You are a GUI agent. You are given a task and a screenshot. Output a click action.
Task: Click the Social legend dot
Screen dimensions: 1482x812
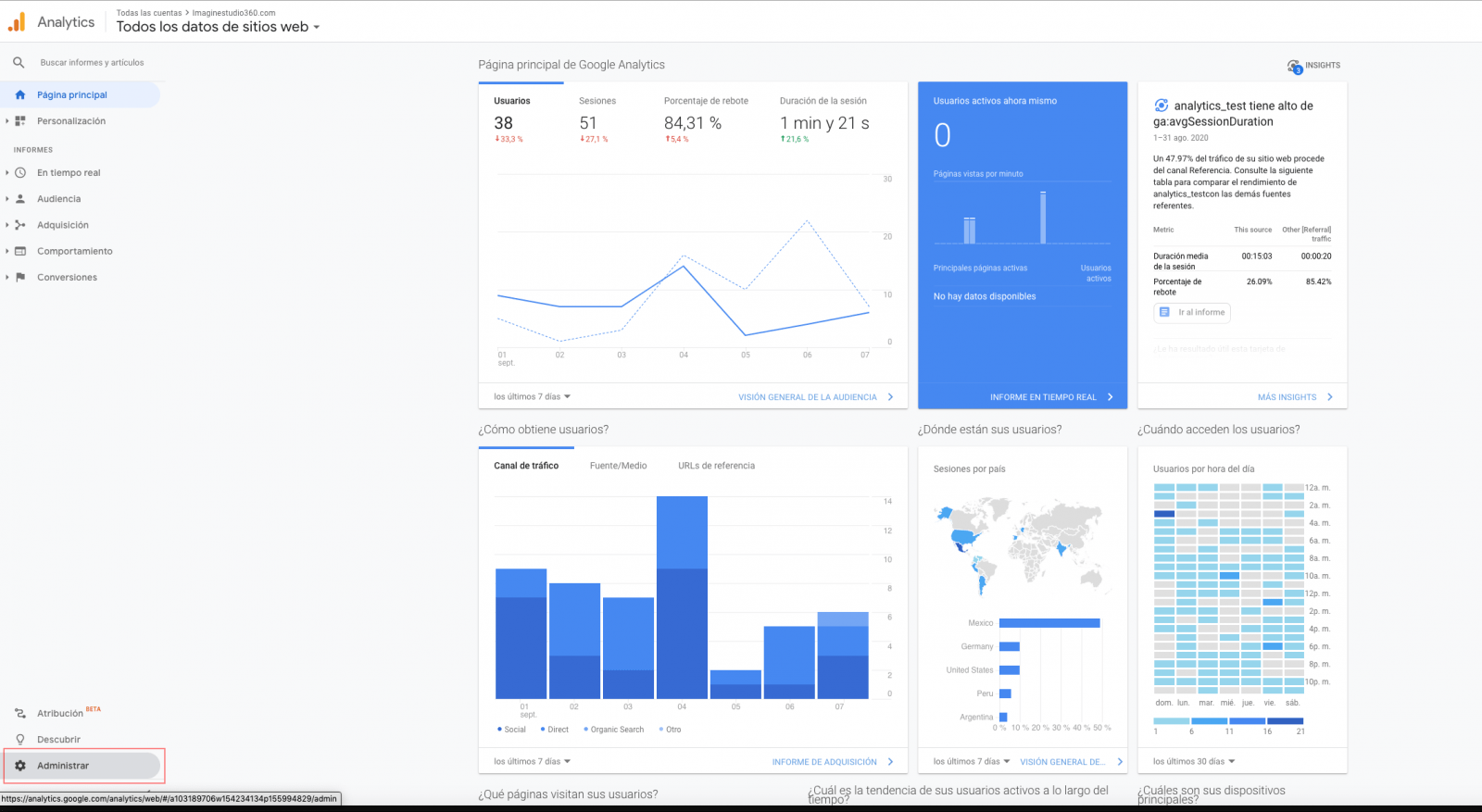click(499, 730)
